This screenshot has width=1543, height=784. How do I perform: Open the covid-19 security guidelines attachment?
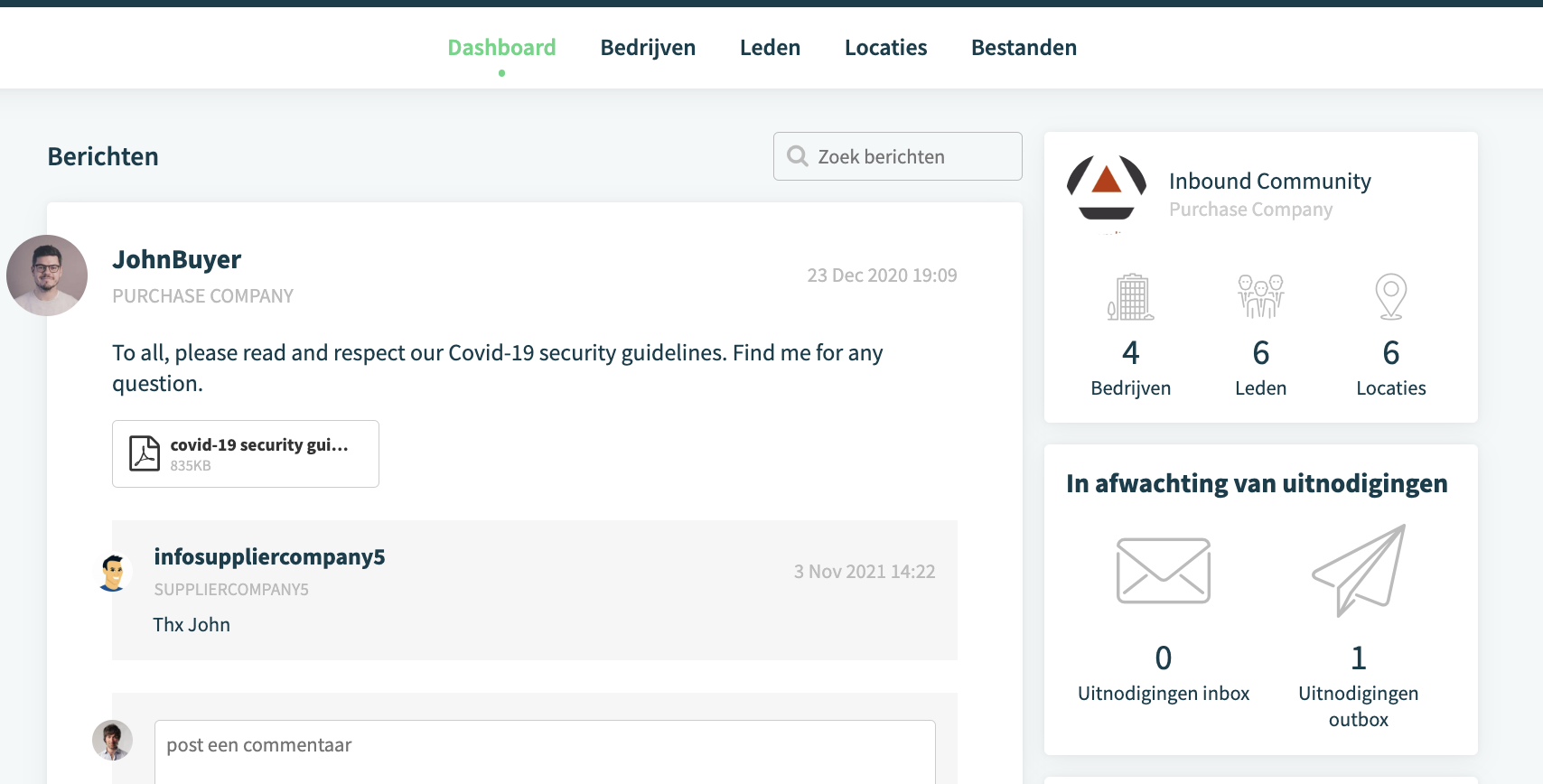coord(246,453)
